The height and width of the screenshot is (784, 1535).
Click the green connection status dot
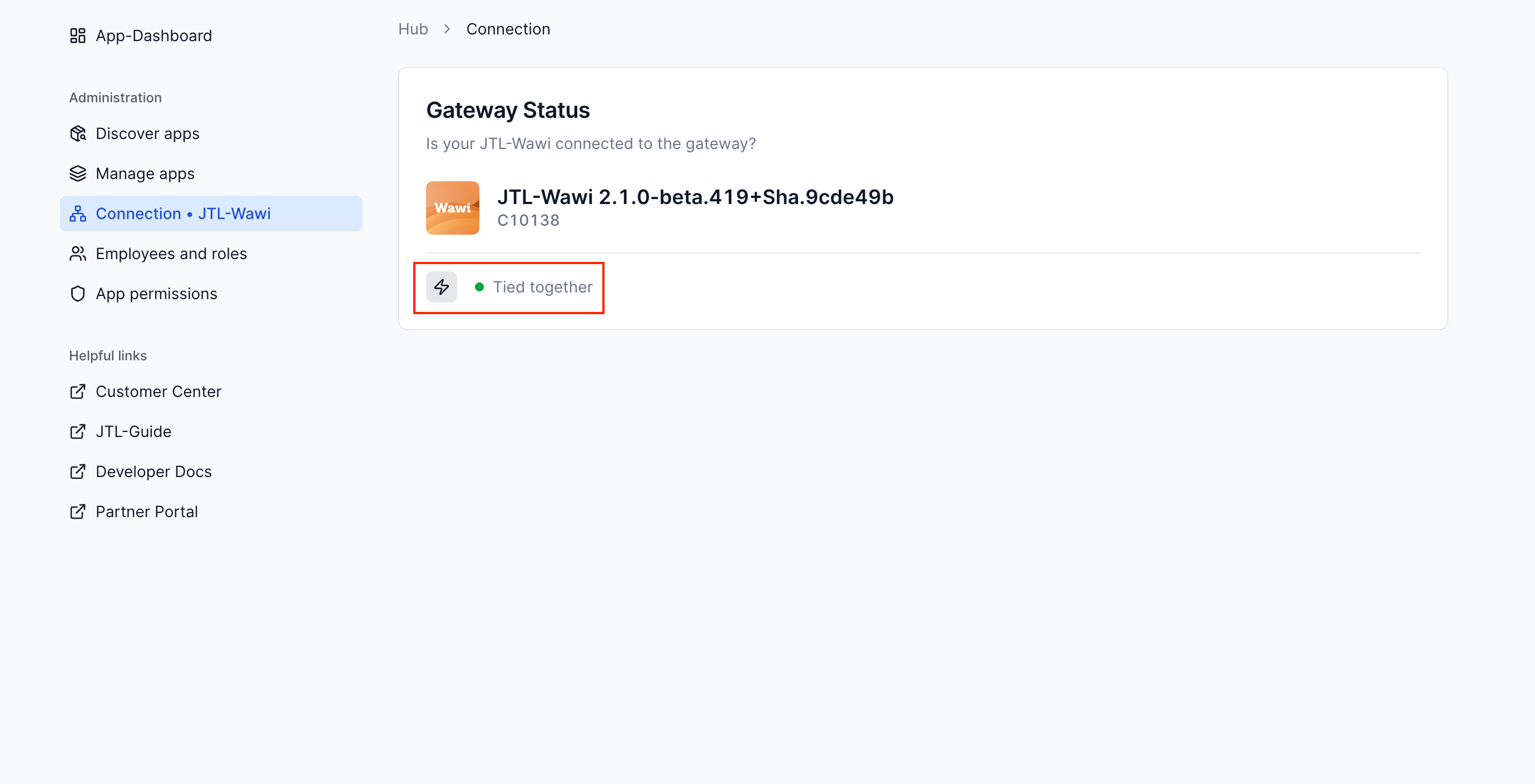(479, 287)
